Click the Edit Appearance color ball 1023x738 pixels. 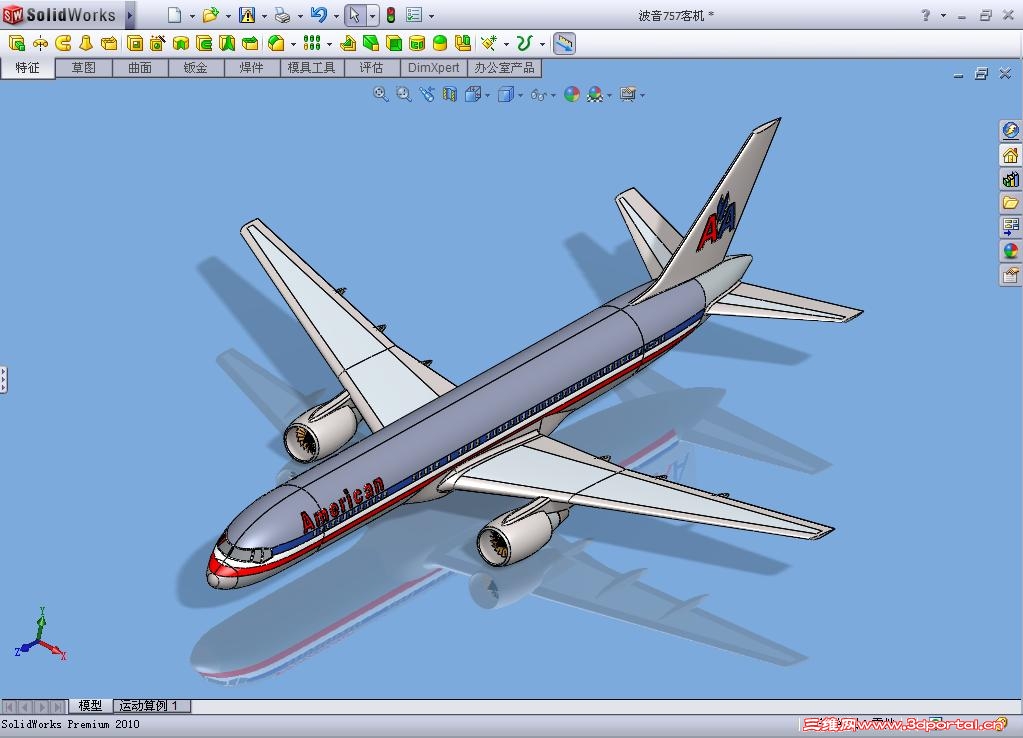[x=572, y=95]
